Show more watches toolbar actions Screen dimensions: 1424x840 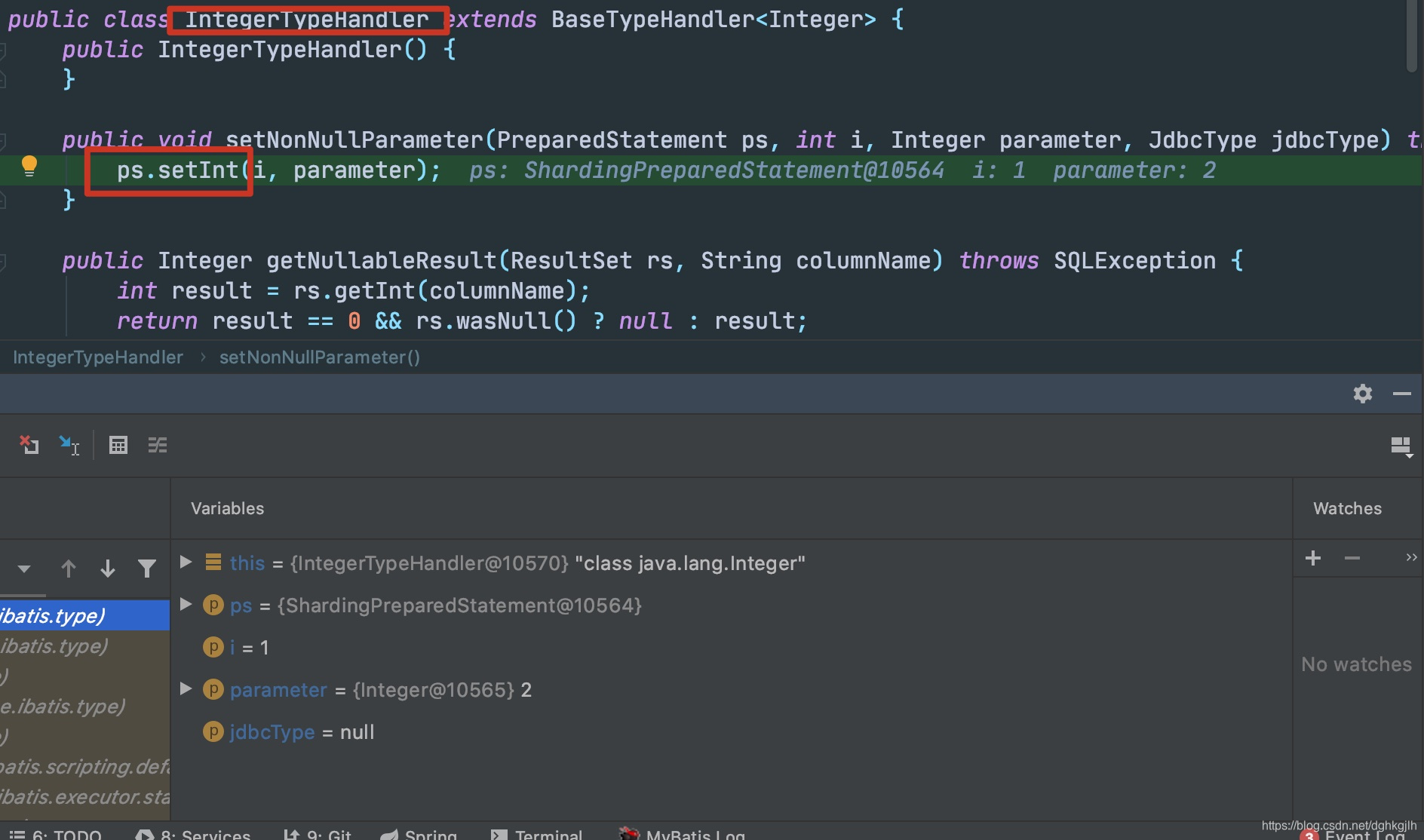tap(1411, 557)
